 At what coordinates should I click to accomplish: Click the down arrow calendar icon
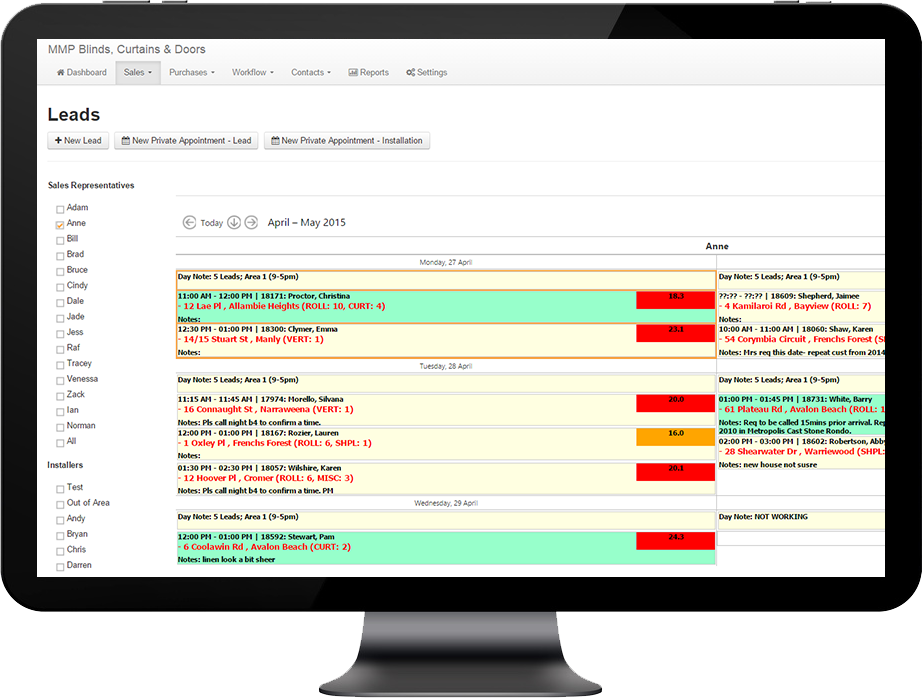234,223
